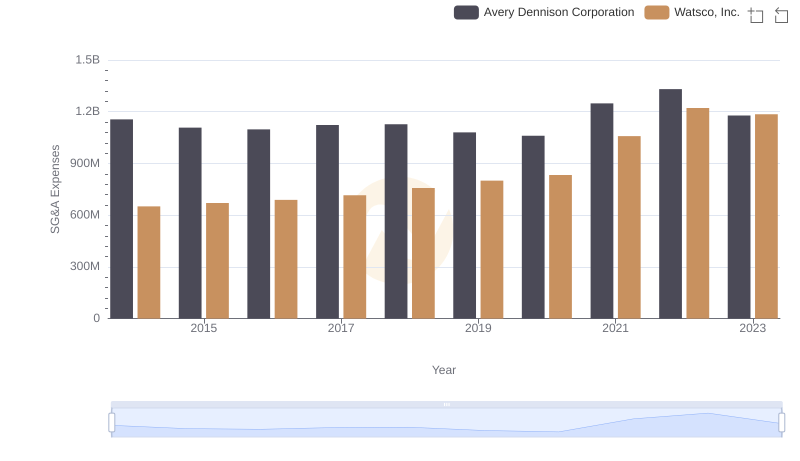The width and height of the screenshot is (800, 461).
Task: Click Avery Dennison bar for 2017
Action: tap(328, 222)
